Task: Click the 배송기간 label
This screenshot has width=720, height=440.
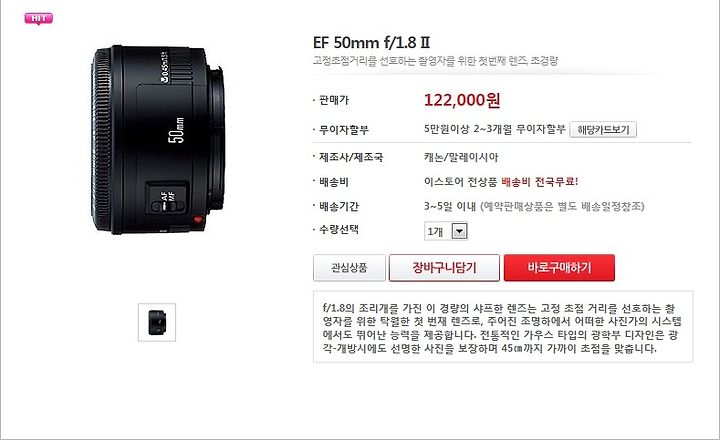Action: tap(339, 206)
